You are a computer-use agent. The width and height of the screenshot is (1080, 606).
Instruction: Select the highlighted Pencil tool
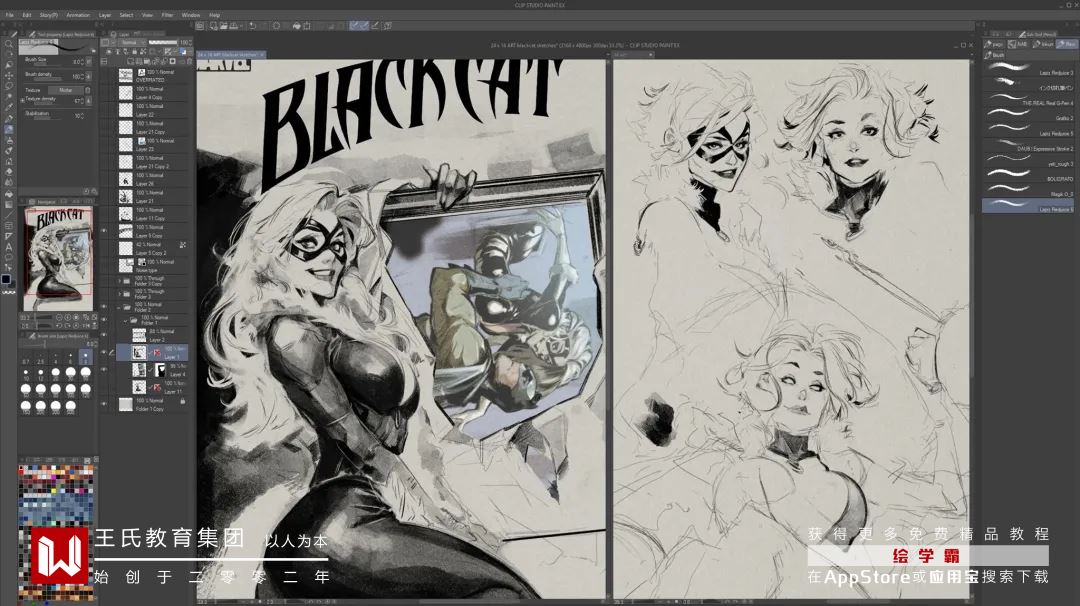pyautogui.click(x=9, y=129)
